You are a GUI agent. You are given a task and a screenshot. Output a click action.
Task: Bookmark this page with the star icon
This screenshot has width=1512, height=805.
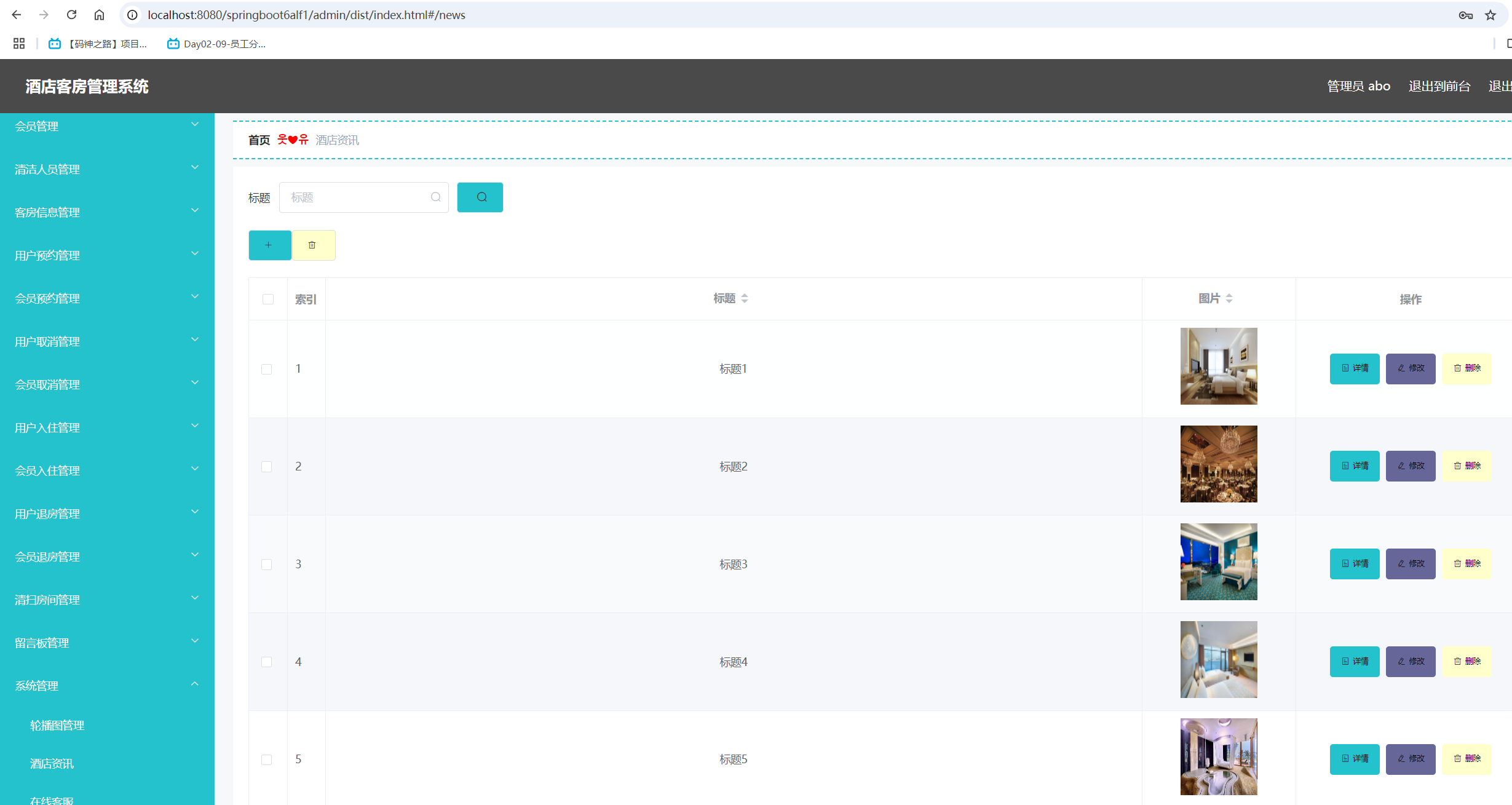[1490, 15]
